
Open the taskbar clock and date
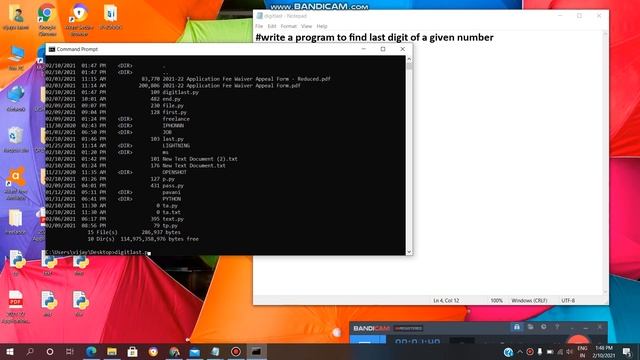(603, 352)
